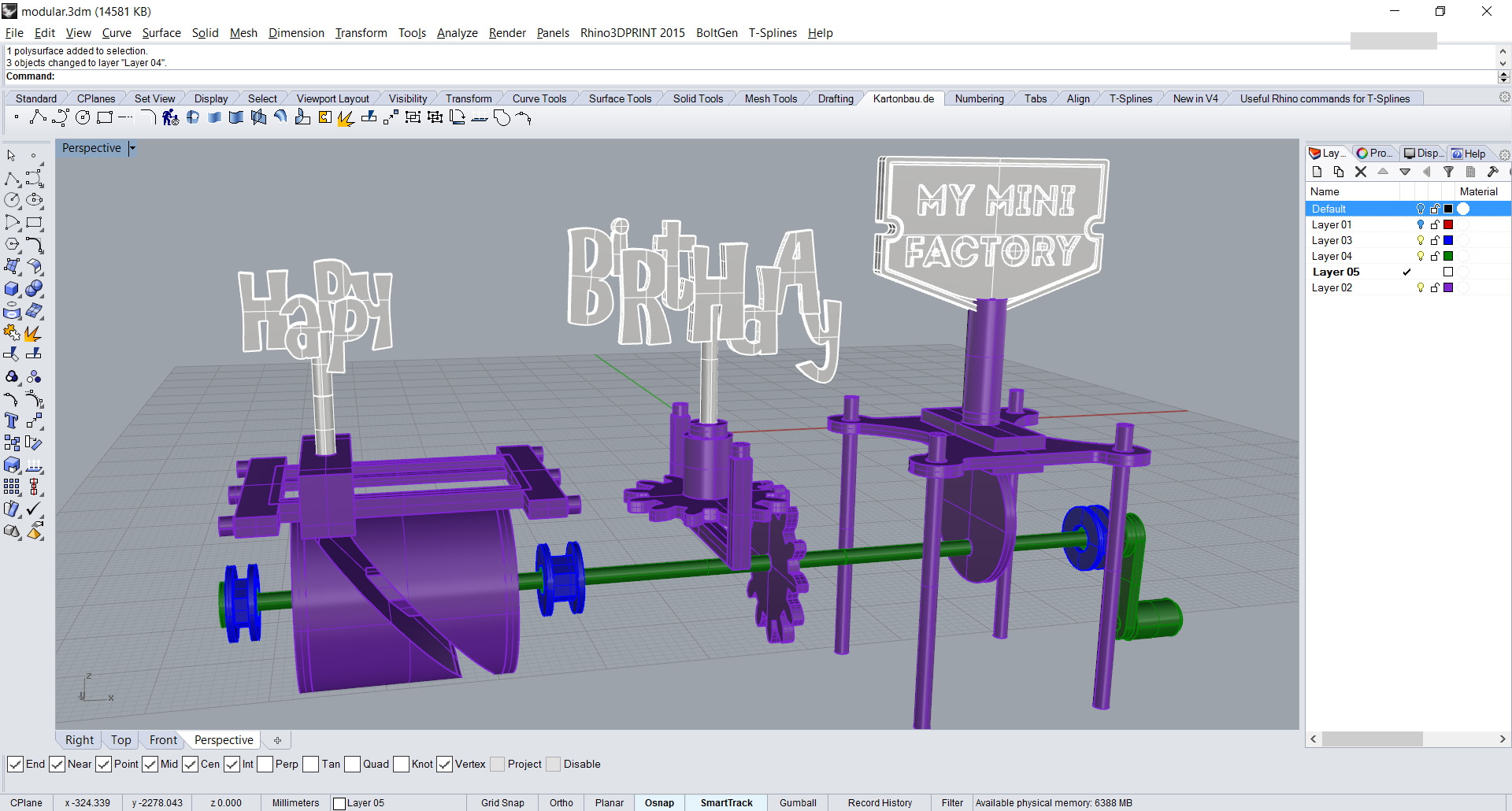Image resolution: width=1512 pixels, height=811 pixels.
Task: Toggle the Near object snap checkbox
Action: (57, 765)
